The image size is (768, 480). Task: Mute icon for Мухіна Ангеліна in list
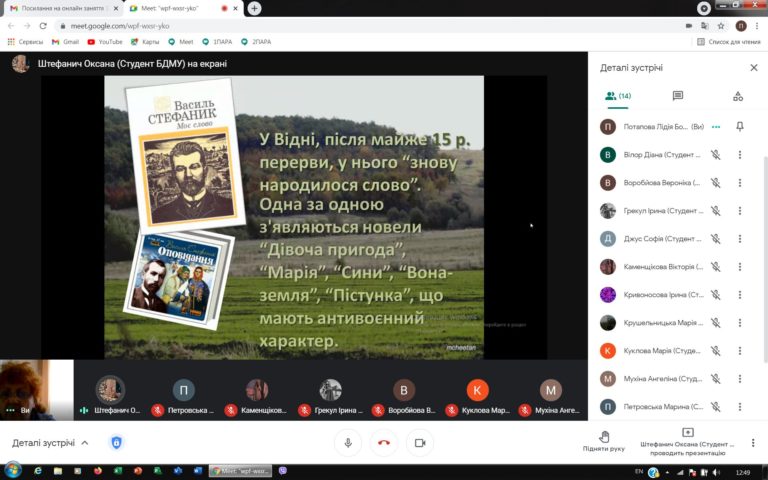[716, 379]
